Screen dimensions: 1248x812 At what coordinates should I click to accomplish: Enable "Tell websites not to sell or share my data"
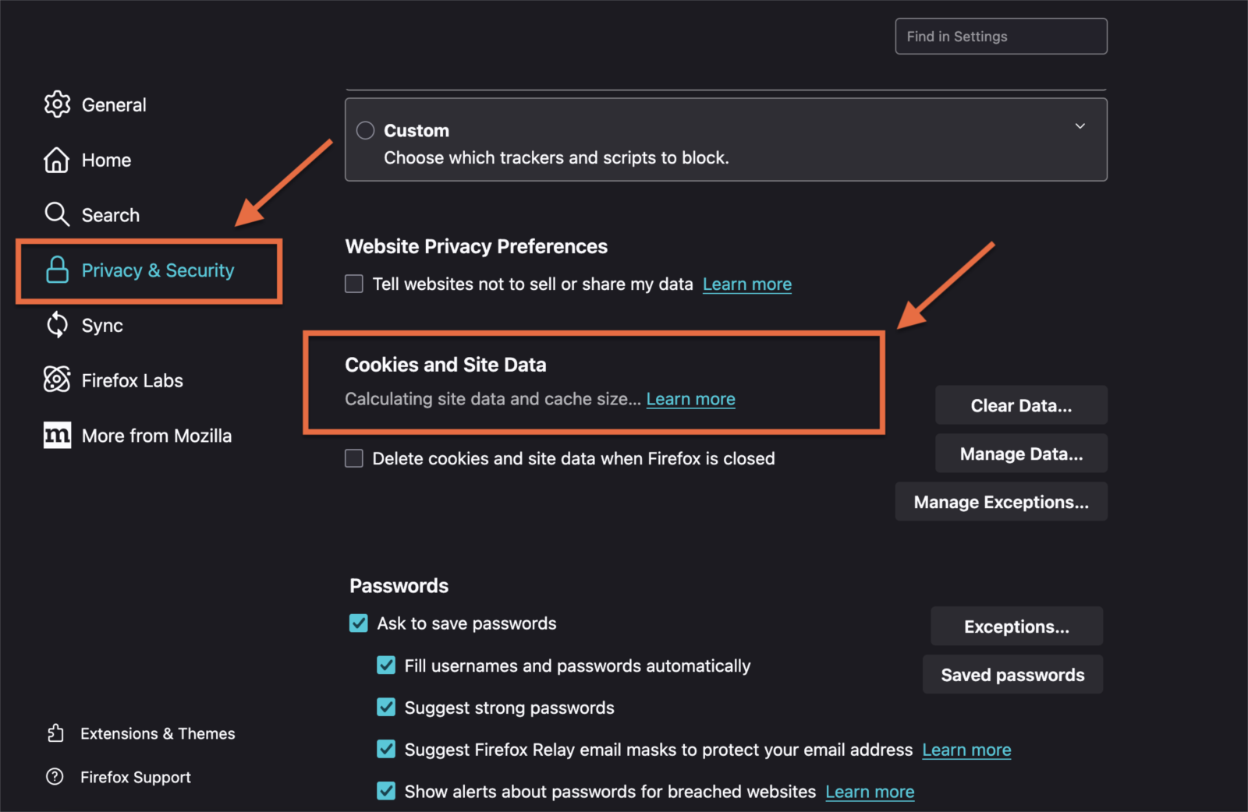(354, 284)
